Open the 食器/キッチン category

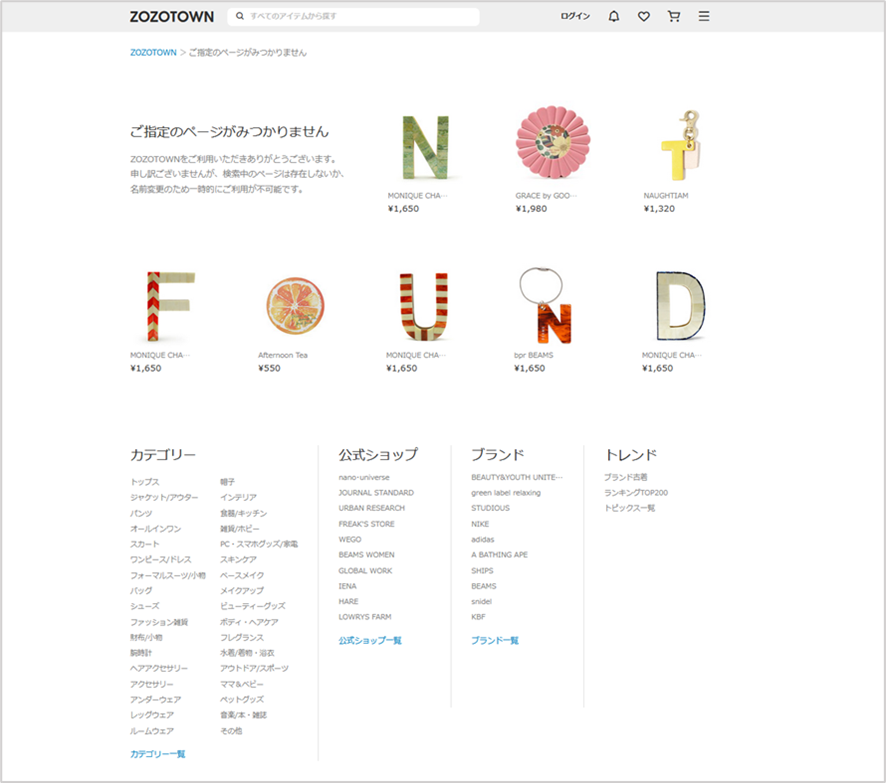[244, 513]
